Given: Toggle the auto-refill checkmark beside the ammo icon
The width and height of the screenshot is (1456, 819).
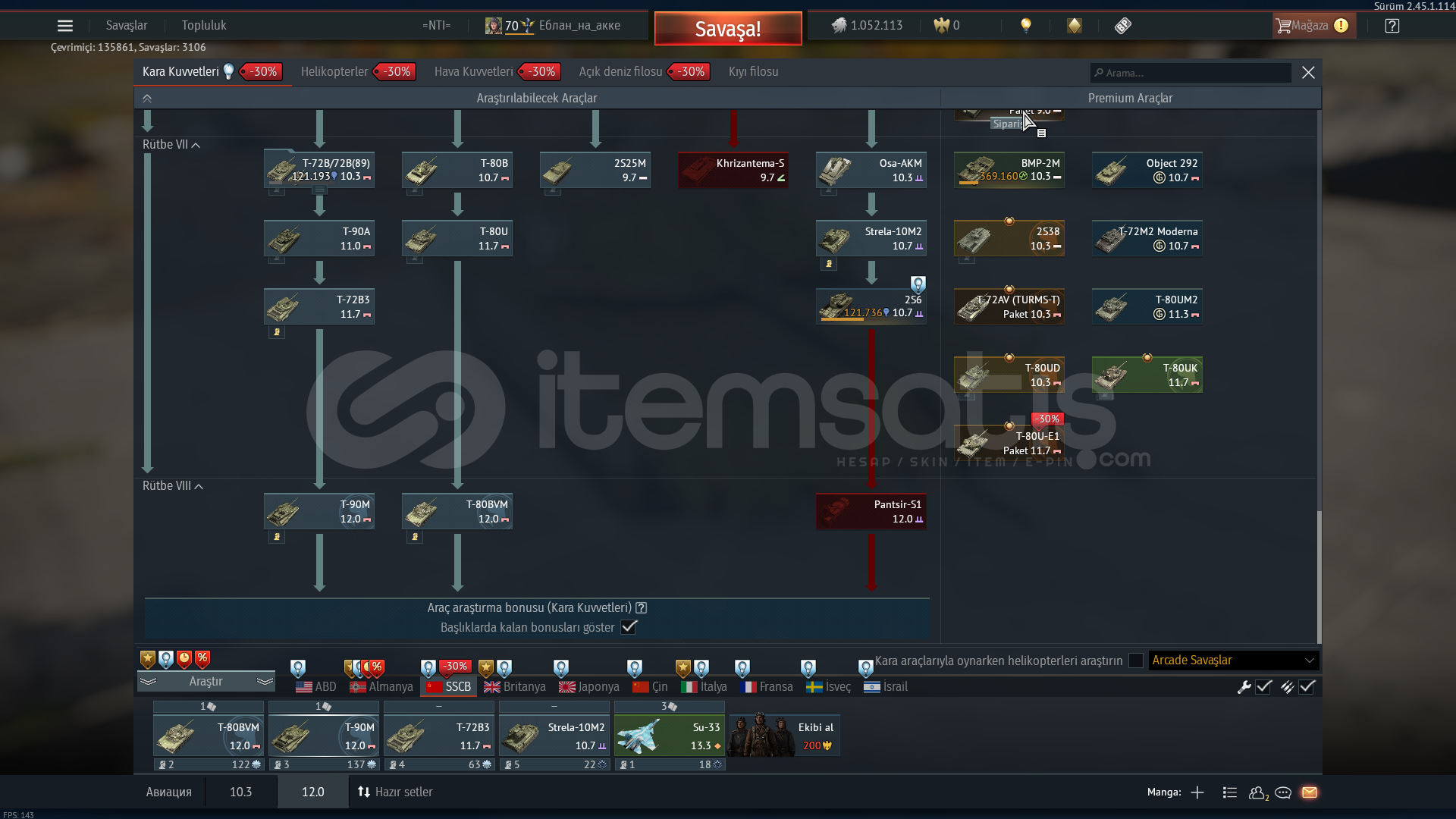Looking at the screenshot, I should coord(1307,687).
